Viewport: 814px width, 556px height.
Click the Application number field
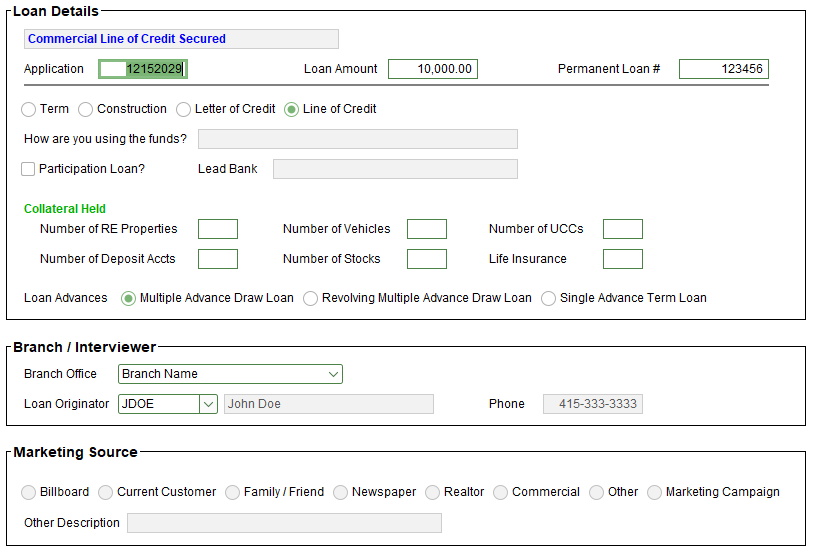[x=144, y=69]
